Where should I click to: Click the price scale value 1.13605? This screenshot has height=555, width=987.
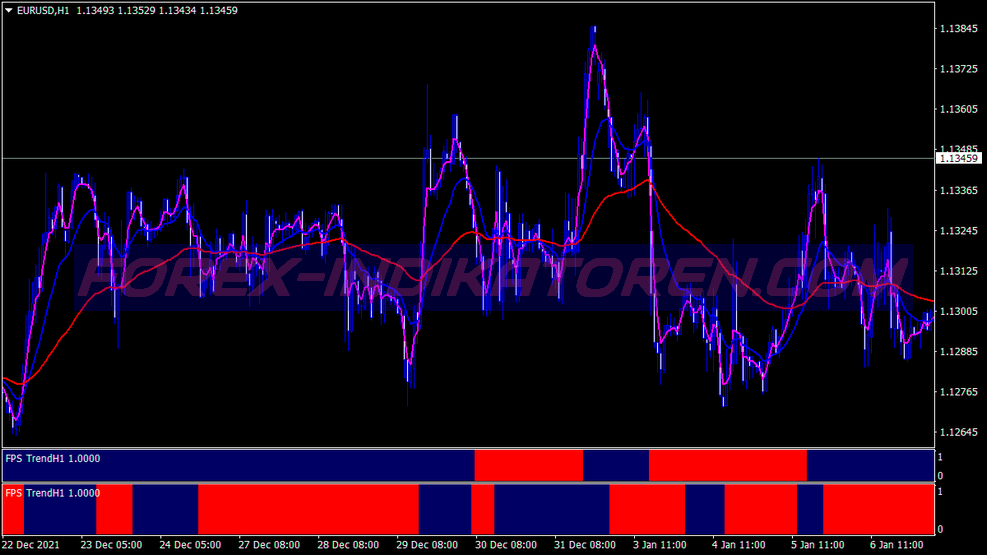tap(959, 109)
